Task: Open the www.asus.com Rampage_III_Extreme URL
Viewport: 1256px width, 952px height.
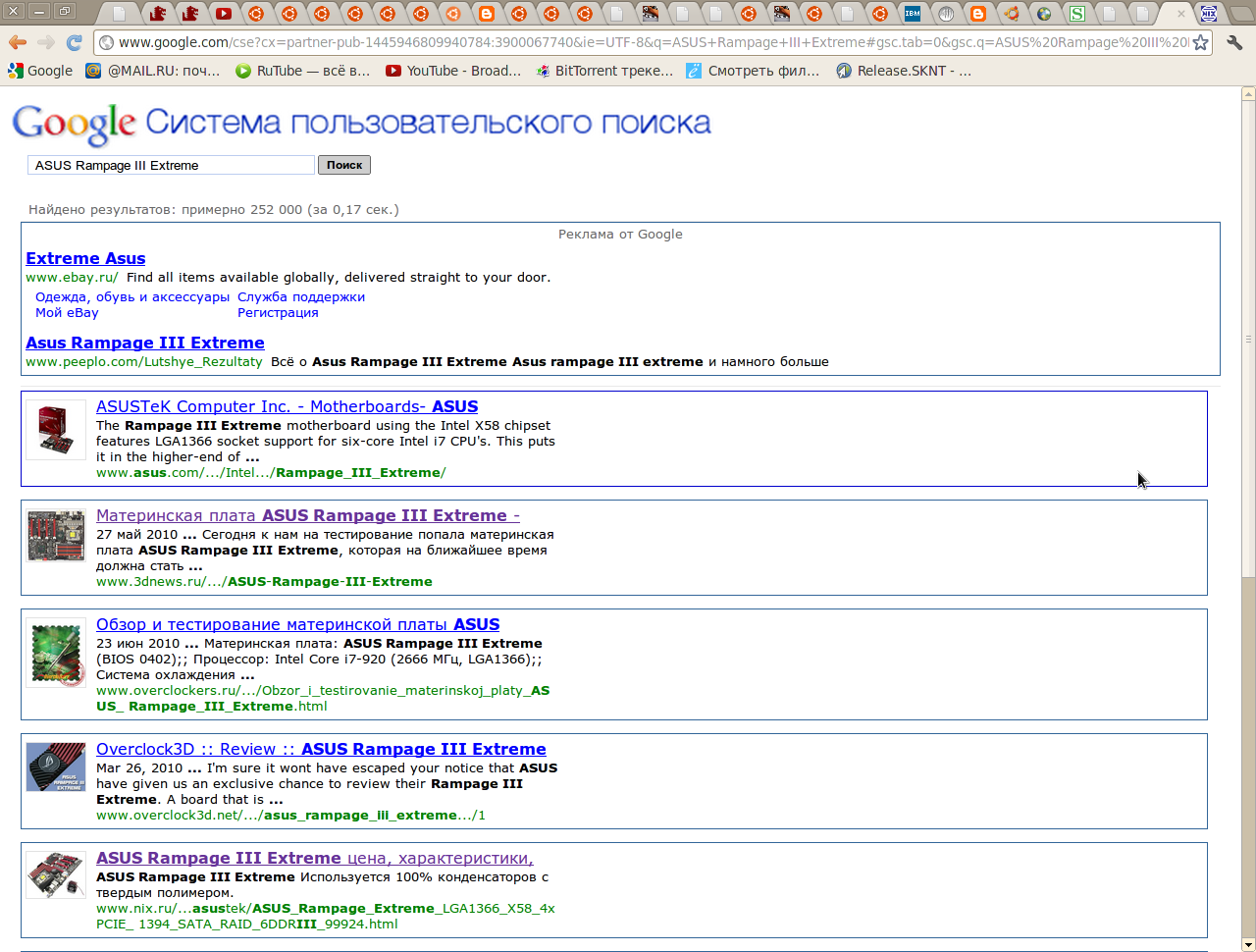Action: [271, 473]
